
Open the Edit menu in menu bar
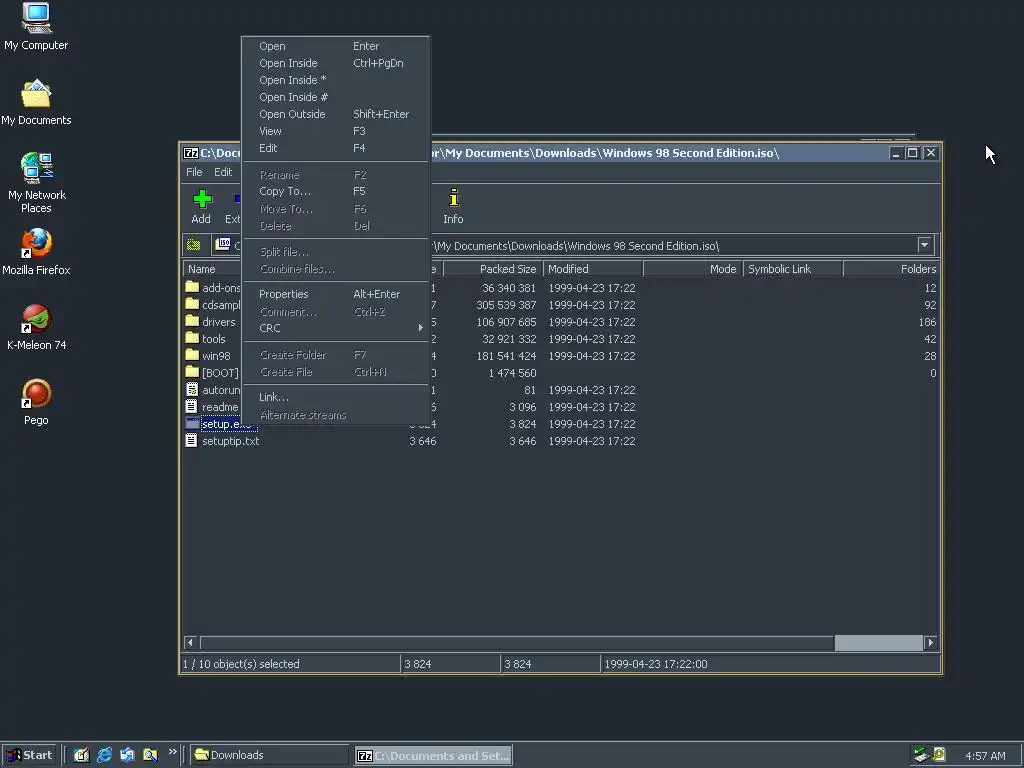tap(223, 172)
